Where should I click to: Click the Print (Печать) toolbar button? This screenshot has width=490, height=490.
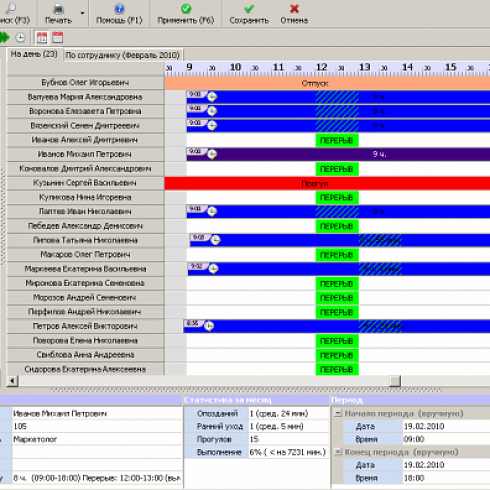point(59,14)
